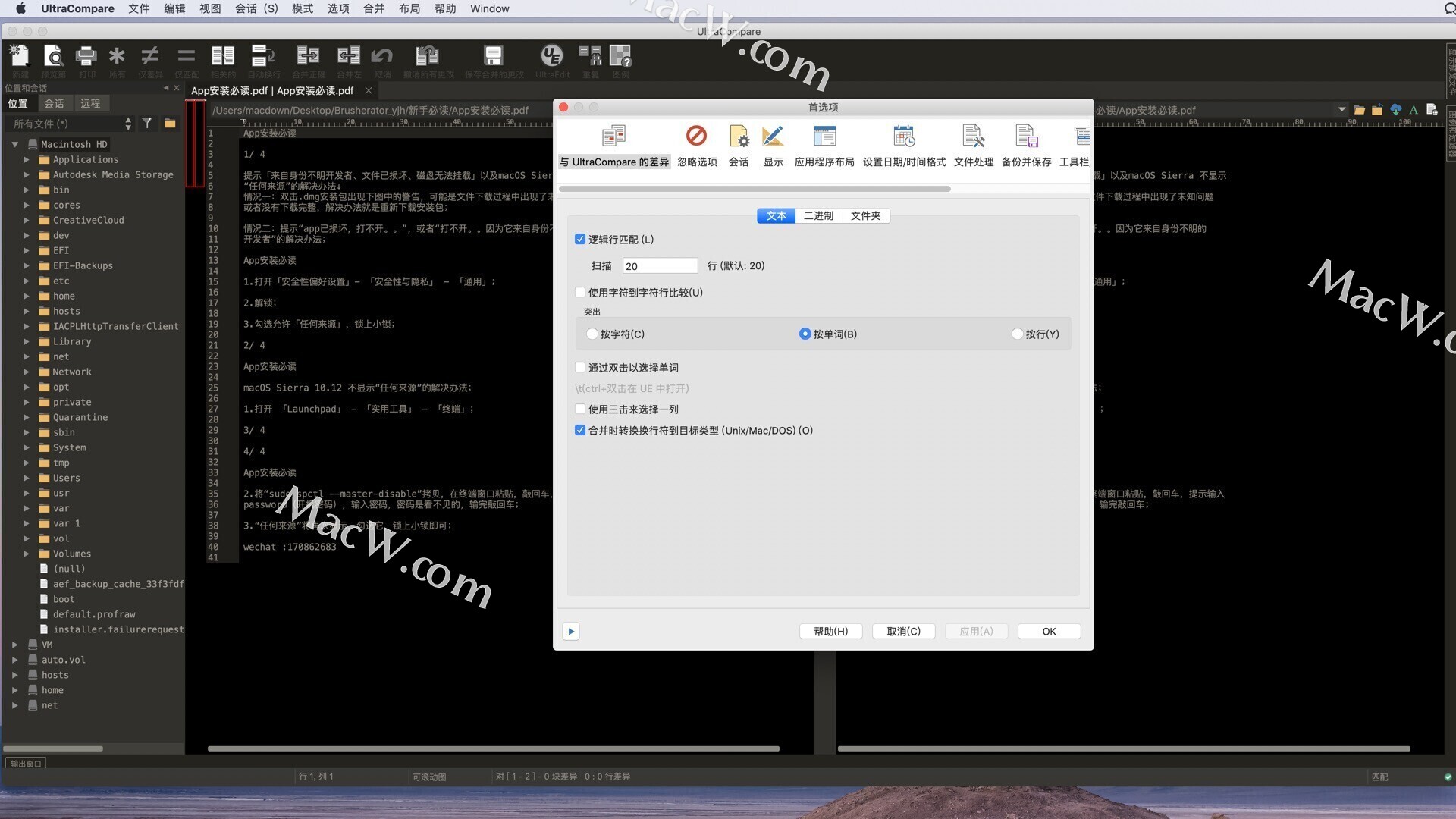Click the 合并左 merge-left icon

349,56
